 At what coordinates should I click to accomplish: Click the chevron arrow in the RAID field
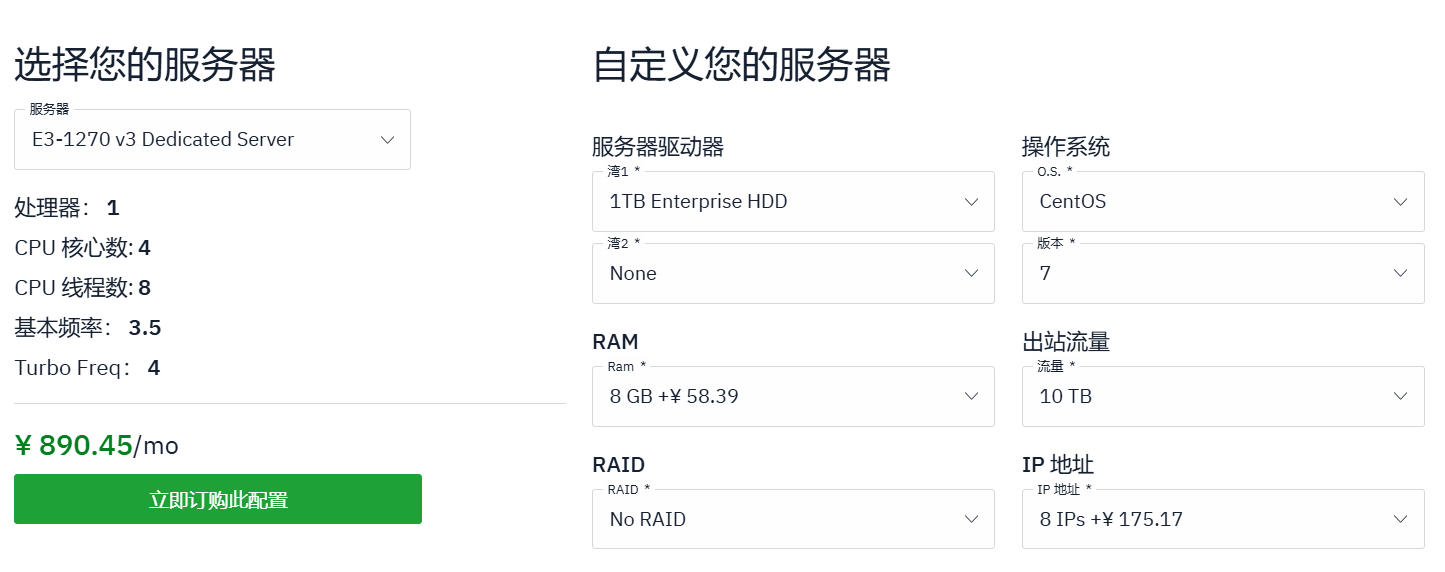971,520
